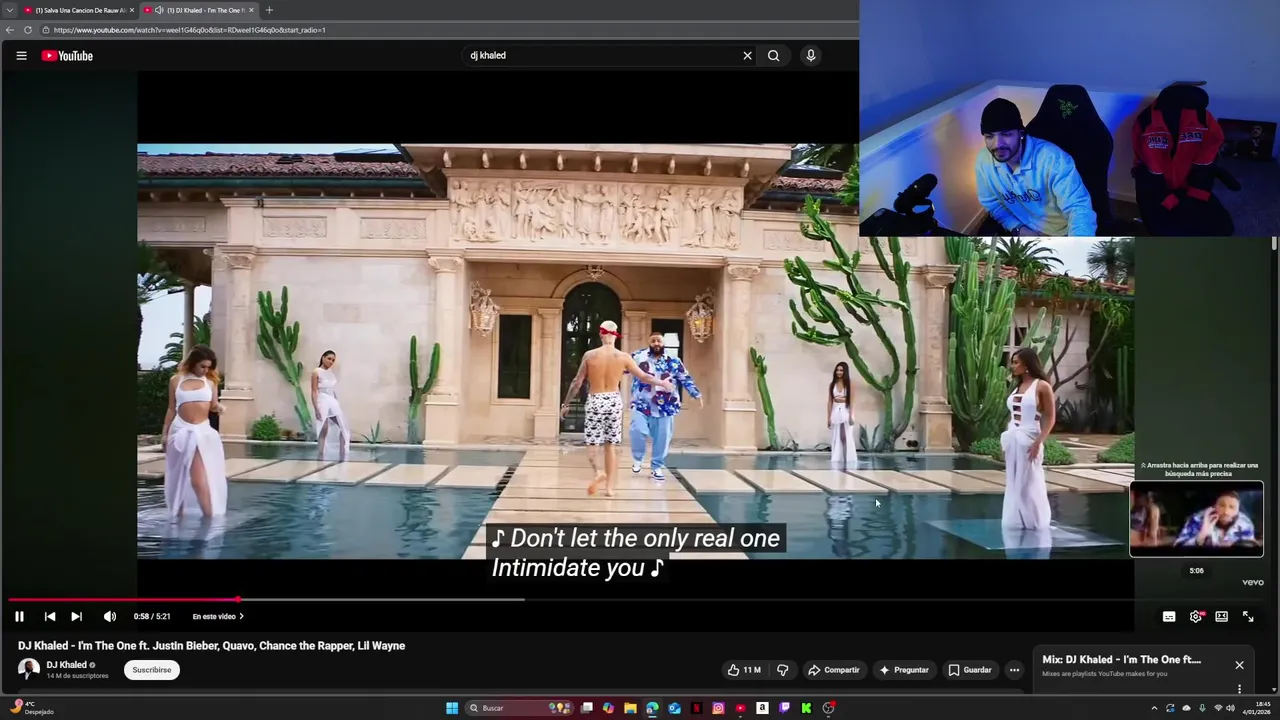This screenshot has width=1280, height=720.
Task: Close the 'Salva Una Cancion' tab
Action: pos(132,10)
